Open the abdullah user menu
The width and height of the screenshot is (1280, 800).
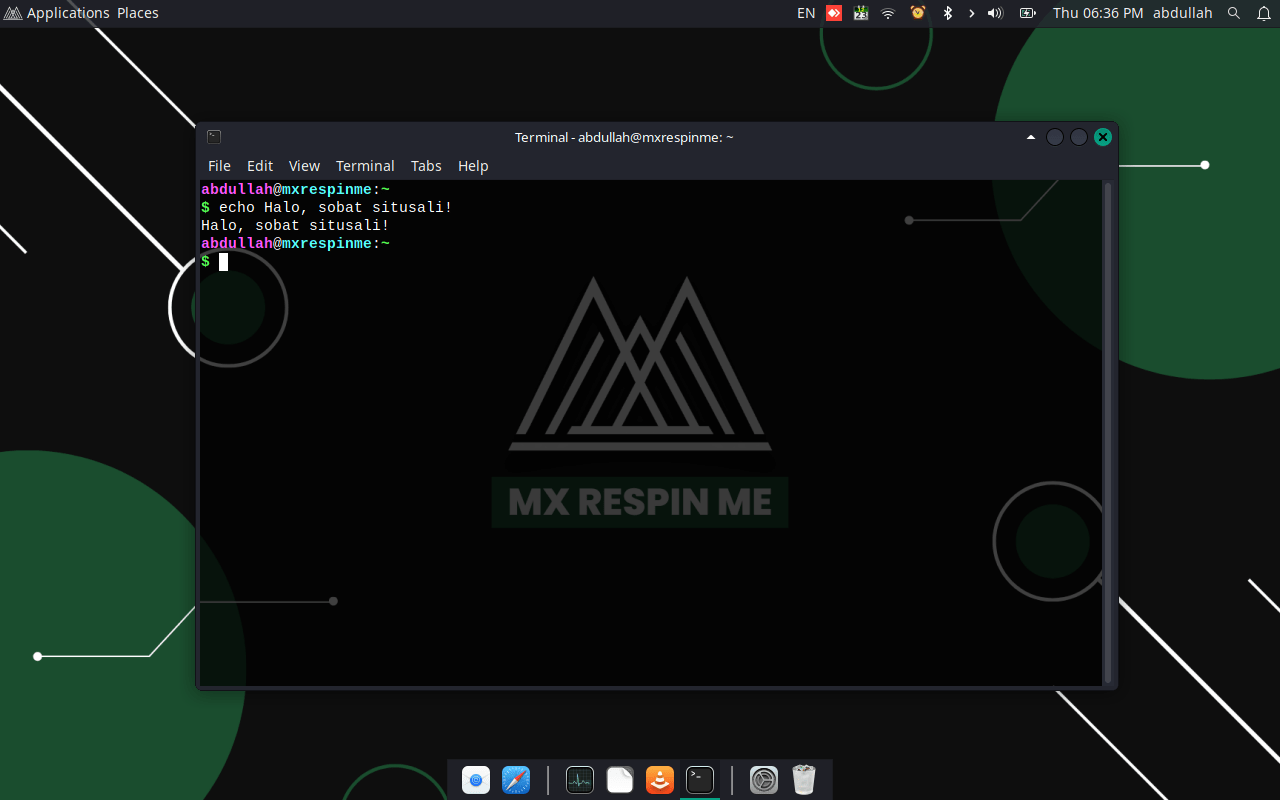1182,13
